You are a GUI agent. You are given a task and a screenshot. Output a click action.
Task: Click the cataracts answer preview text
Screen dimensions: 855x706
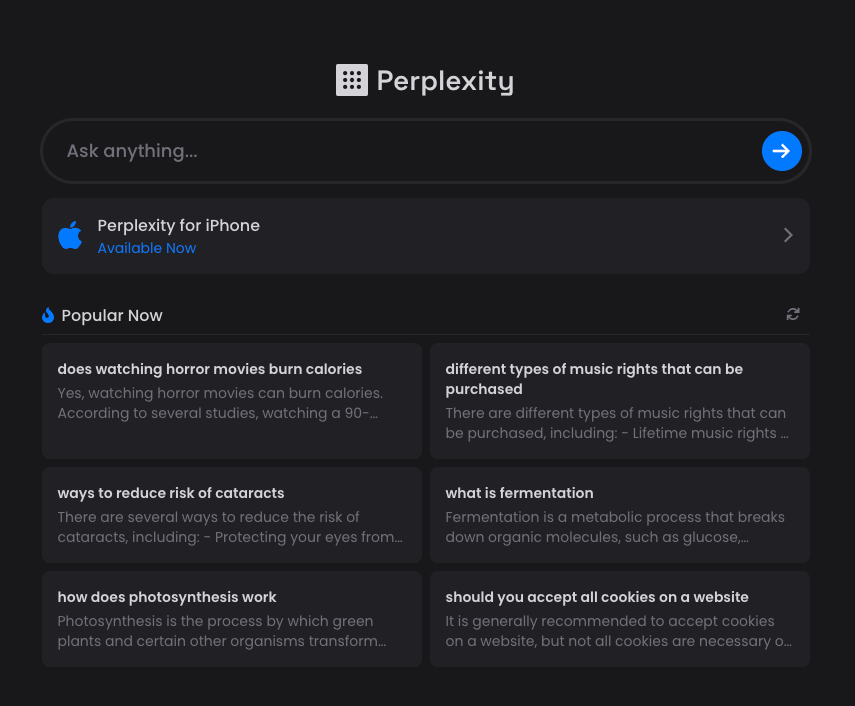click(x=230, y=527)
